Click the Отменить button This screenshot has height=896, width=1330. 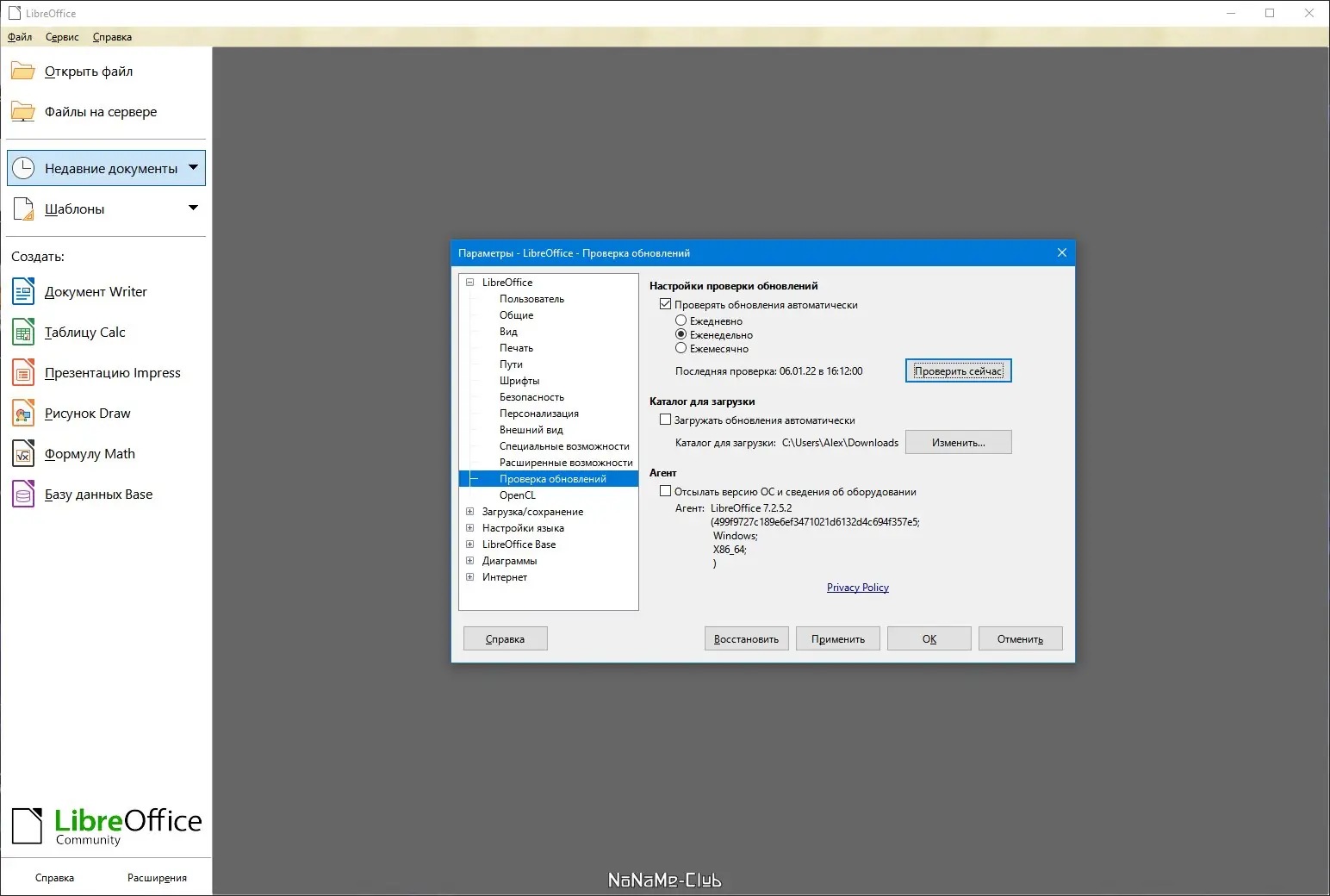point(1021,638)
